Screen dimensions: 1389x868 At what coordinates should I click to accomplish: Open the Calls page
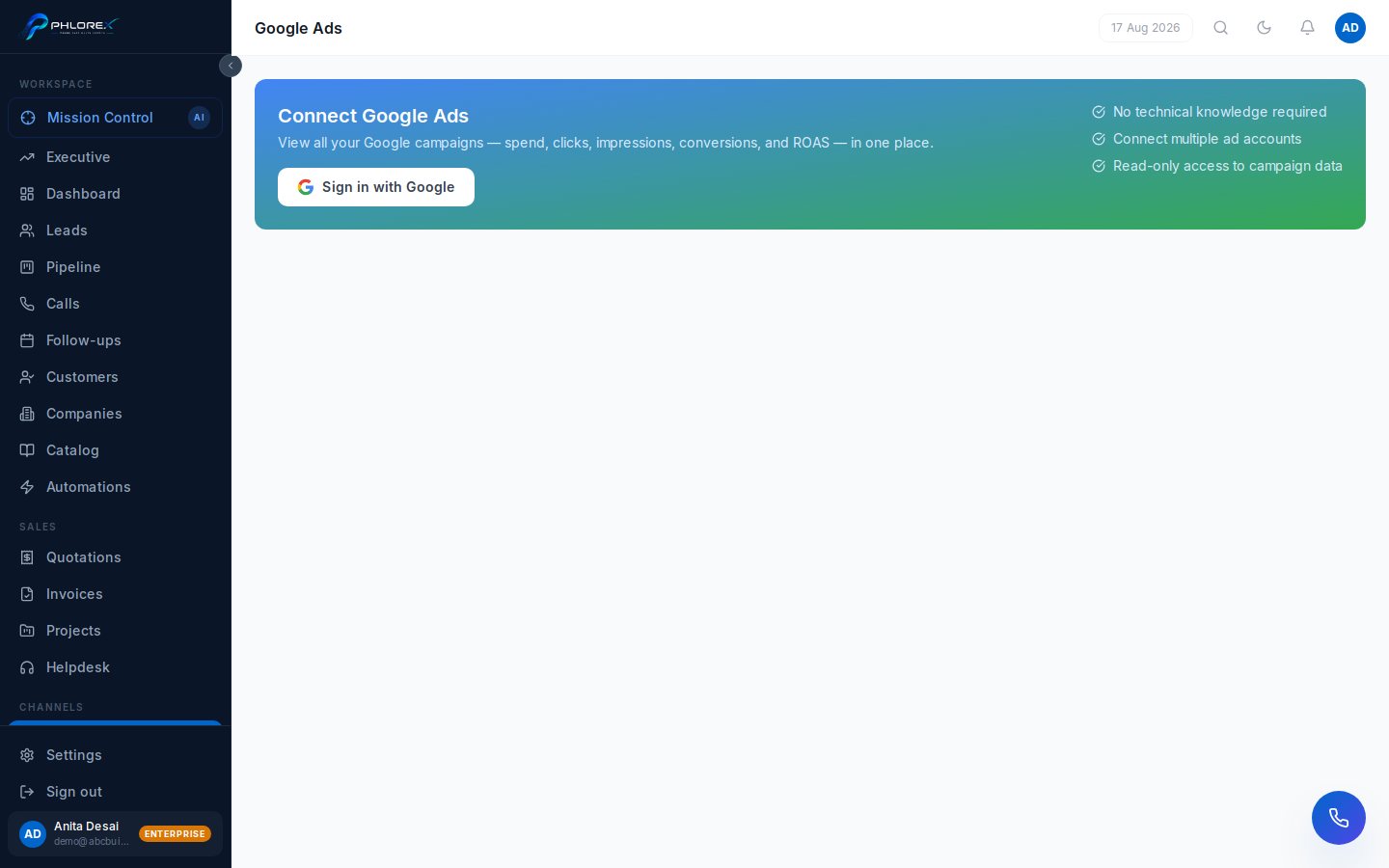[115, 304]
